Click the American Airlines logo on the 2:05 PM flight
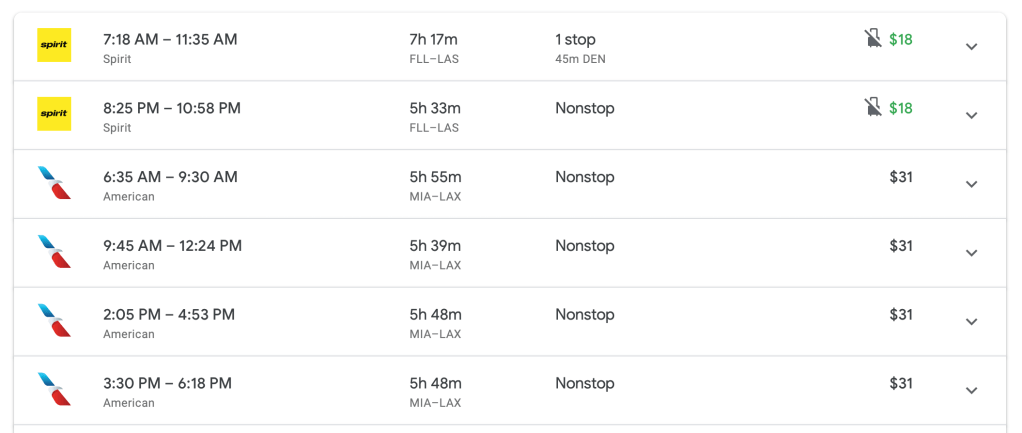 pyautogui.click(x=54, y=321)
